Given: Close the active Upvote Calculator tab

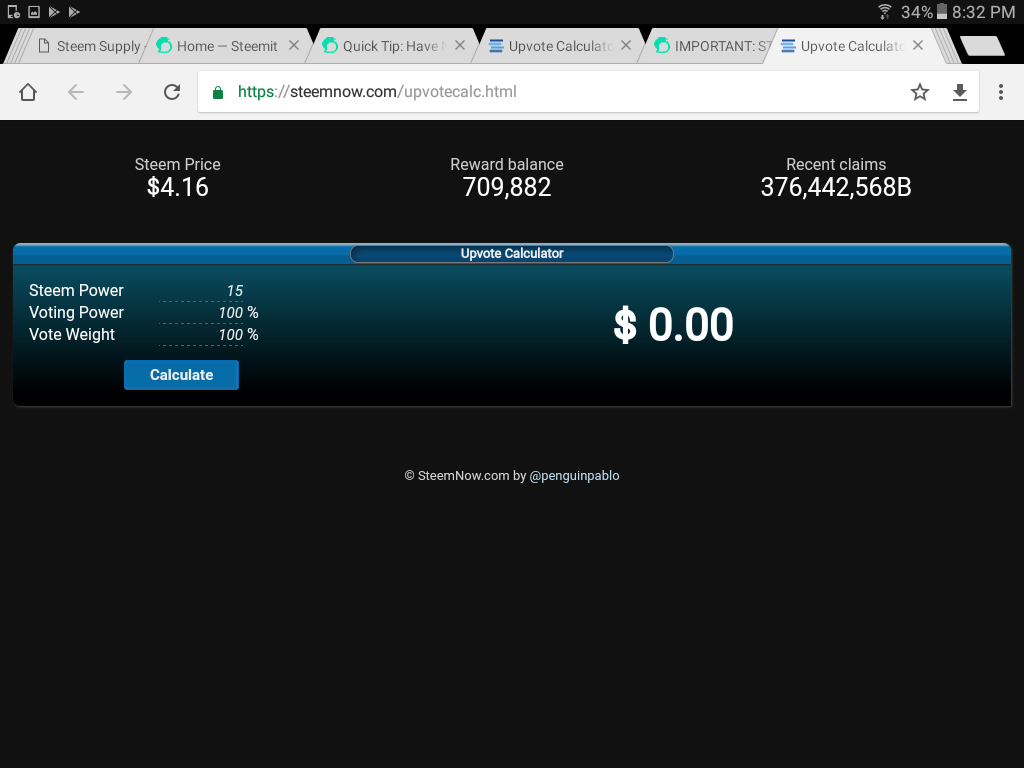Looking at the screenshot, I should pyautogui.click(x=918, y=45).
